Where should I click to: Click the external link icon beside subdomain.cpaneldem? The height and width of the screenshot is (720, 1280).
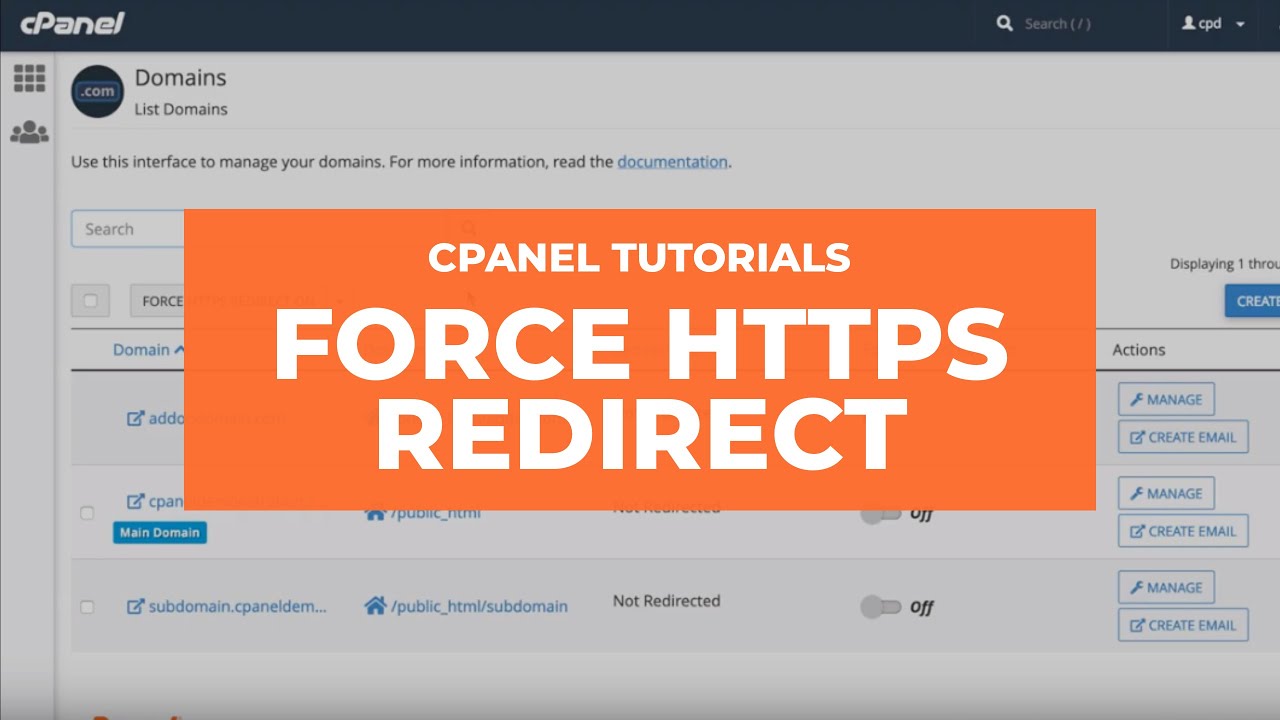(135, 606)
